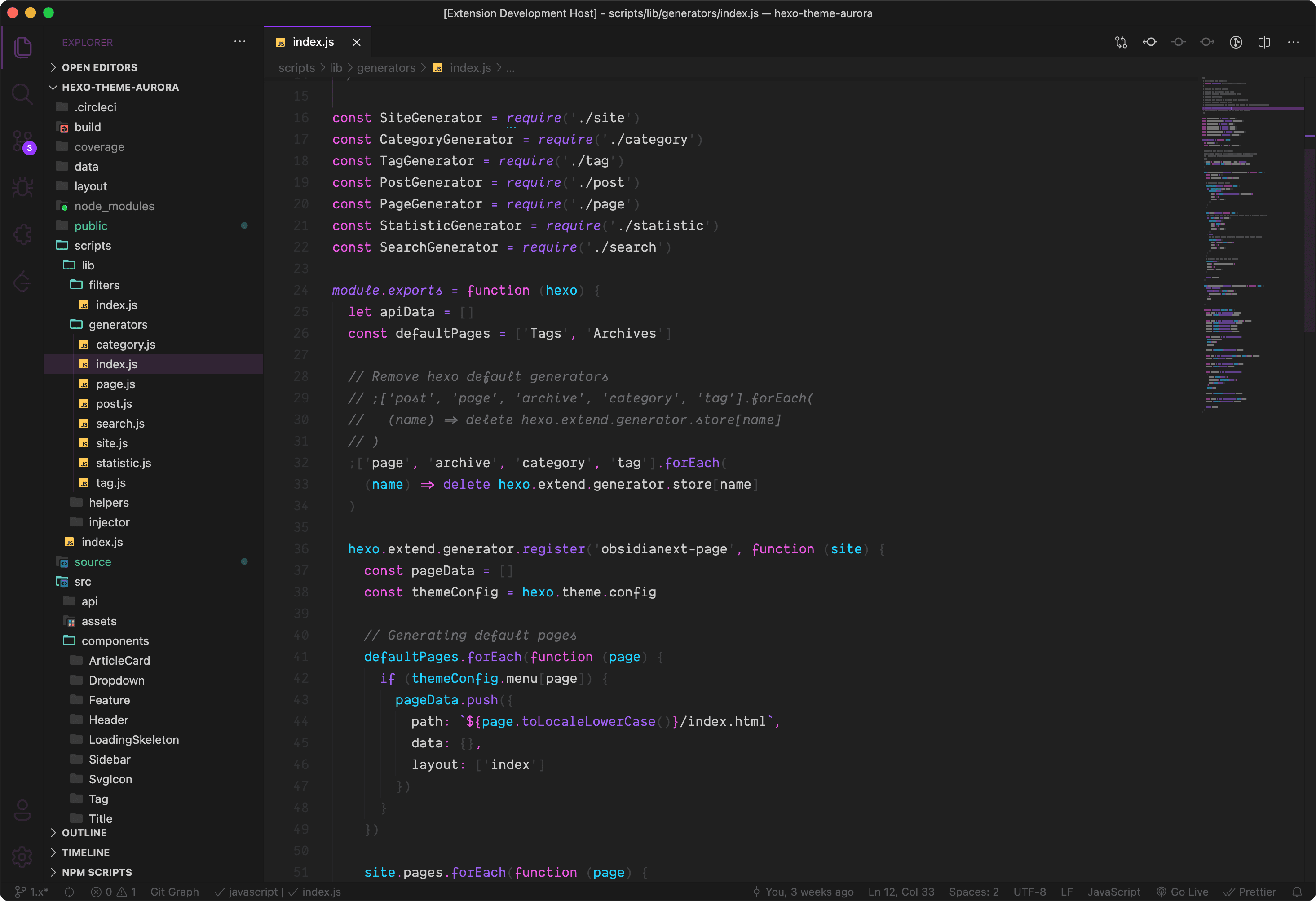This screenshot has width=1316, height=901.
Task: Switch to the index.js editor tab
Action: point(313,41)
